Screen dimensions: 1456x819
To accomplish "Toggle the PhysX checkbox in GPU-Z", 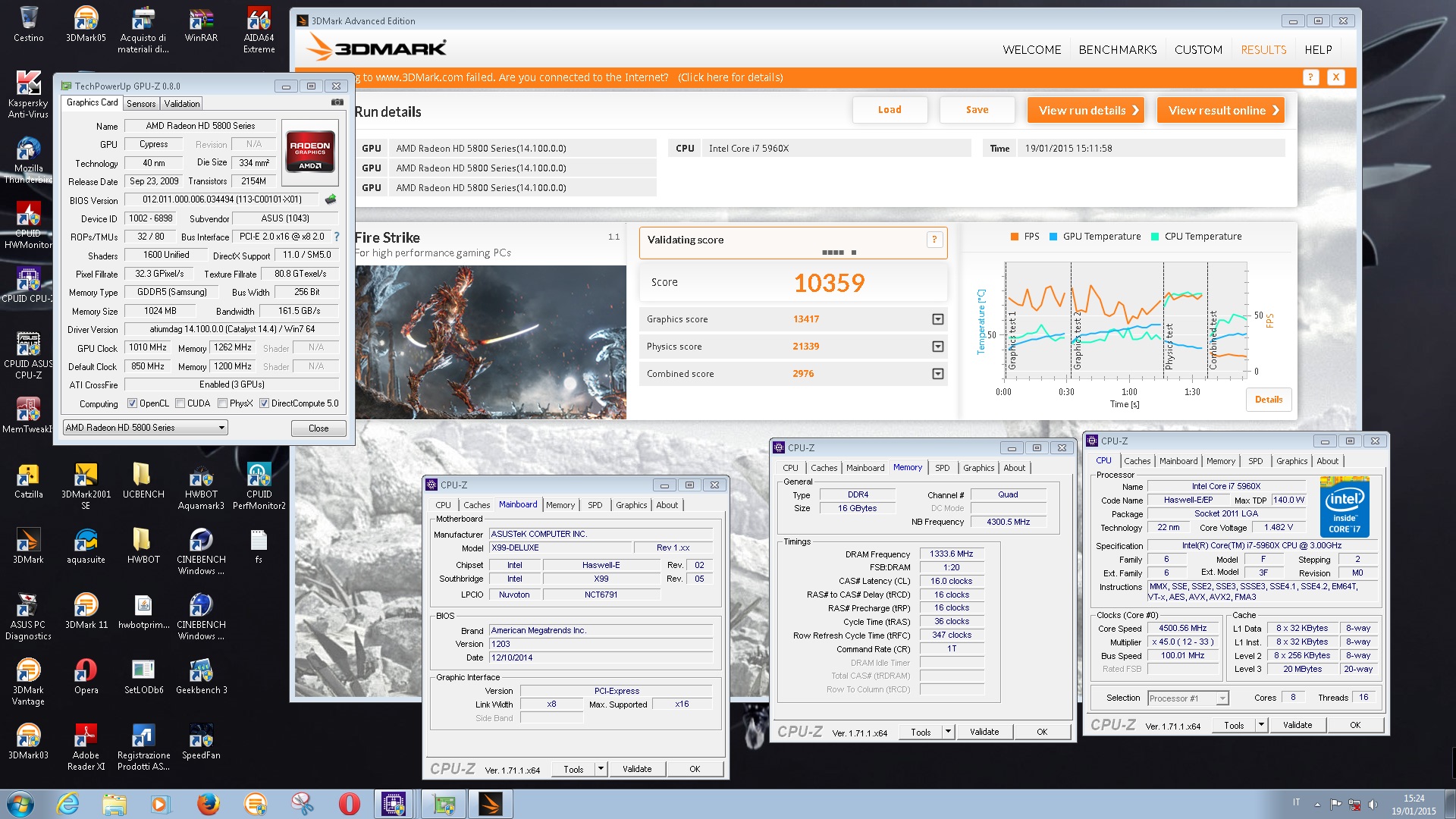I will pyautogui.click(x=222, y=403).
